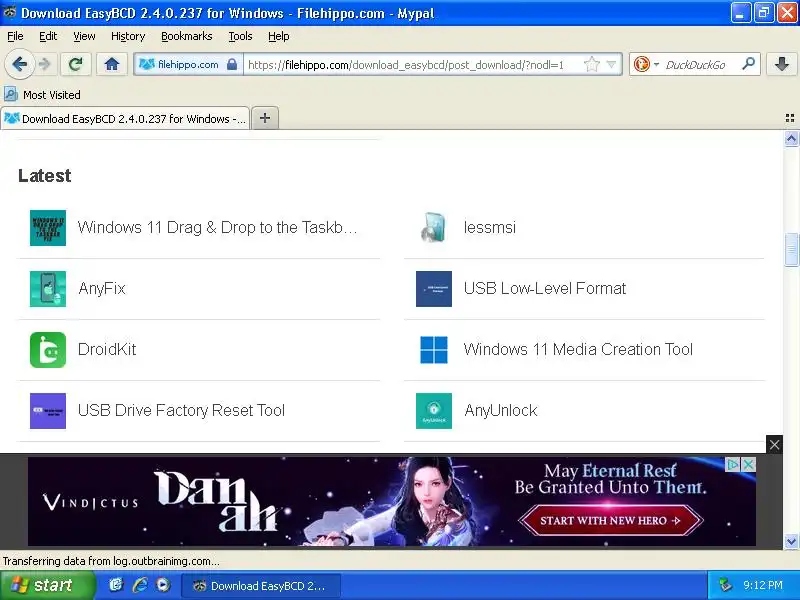Click the AnyUnlock app icon
This screenshot has width=800, height=600.
(434, 411)
